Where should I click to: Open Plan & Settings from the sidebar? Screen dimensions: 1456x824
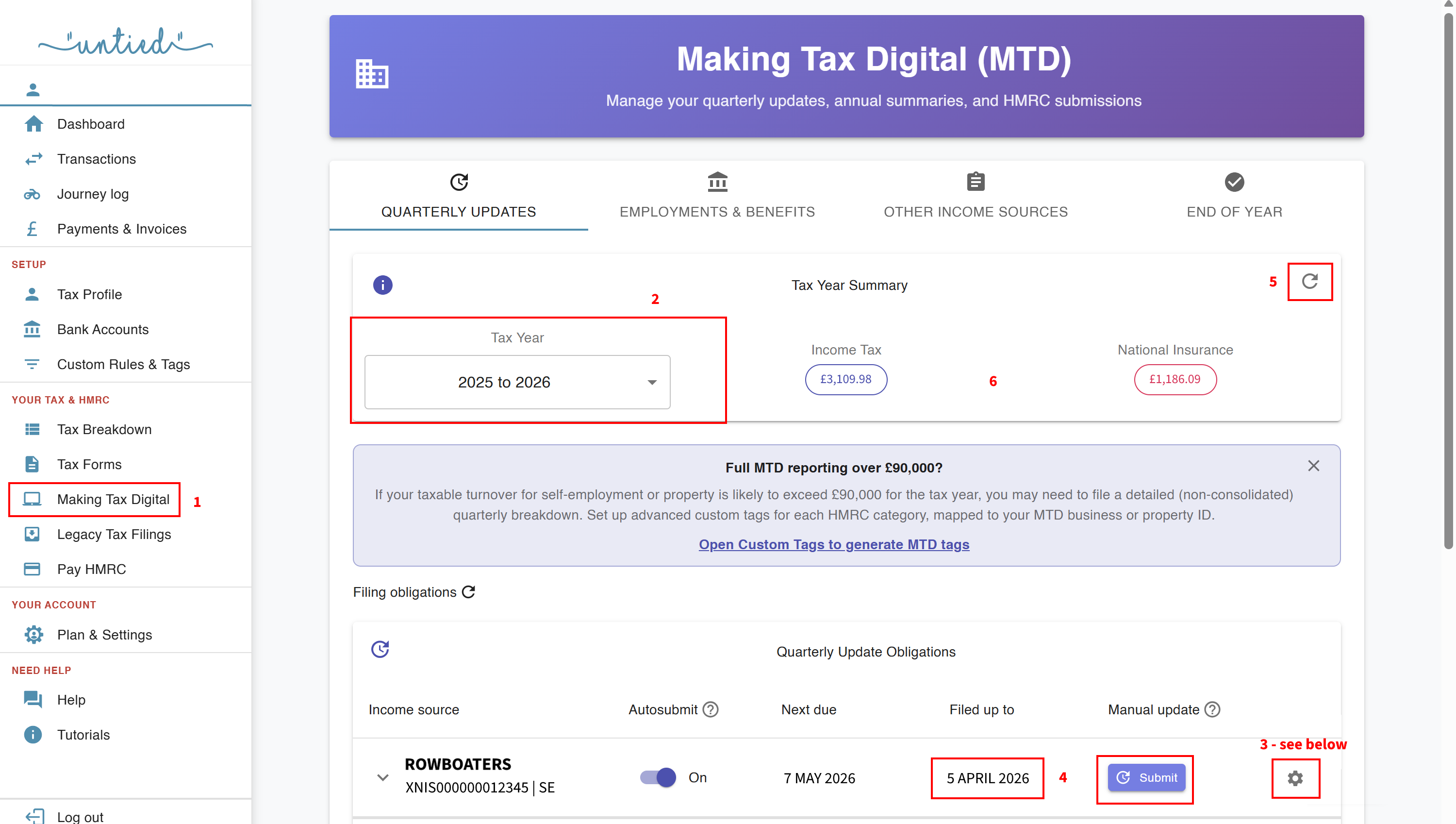coord(104,635)
